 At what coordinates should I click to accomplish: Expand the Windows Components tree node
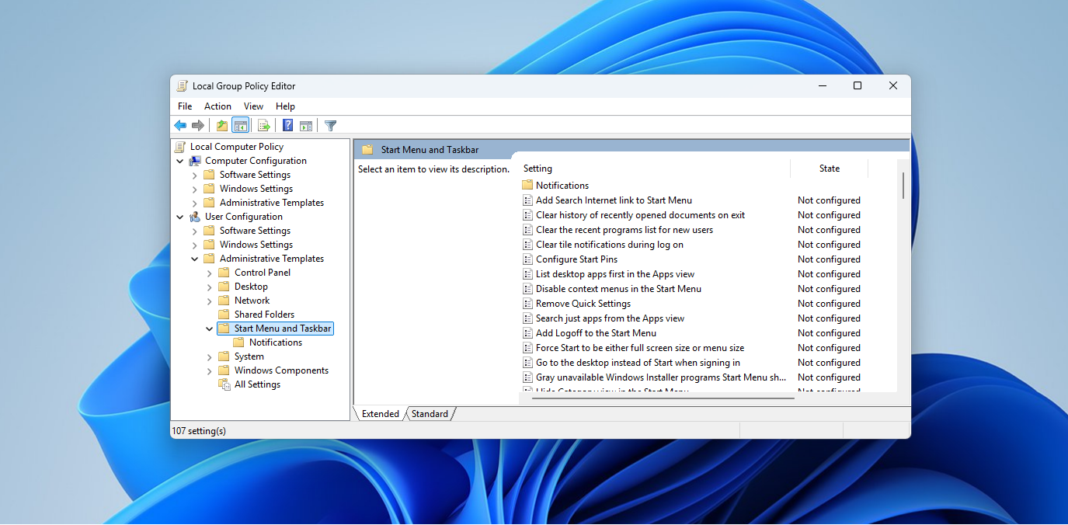click(x=209, y=371)
